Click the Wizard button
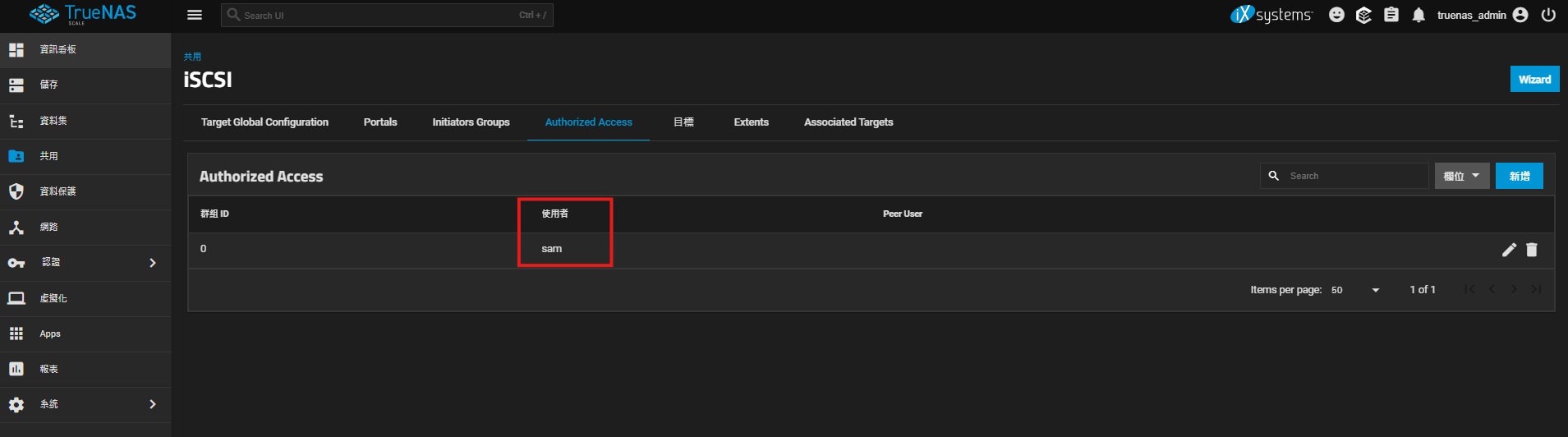 [1534, 79]
